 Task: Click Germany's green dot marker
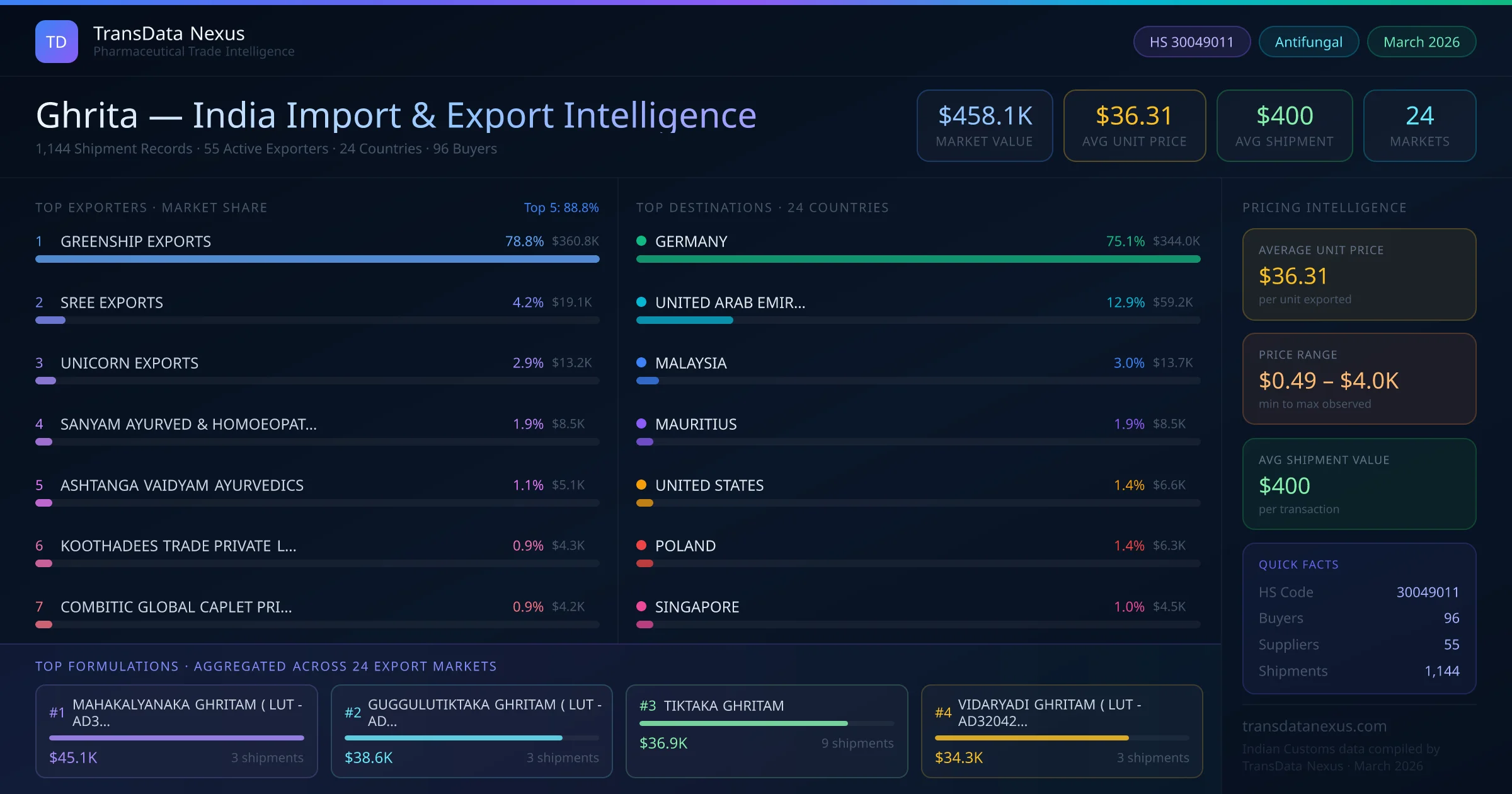click(x=641, y=241)
